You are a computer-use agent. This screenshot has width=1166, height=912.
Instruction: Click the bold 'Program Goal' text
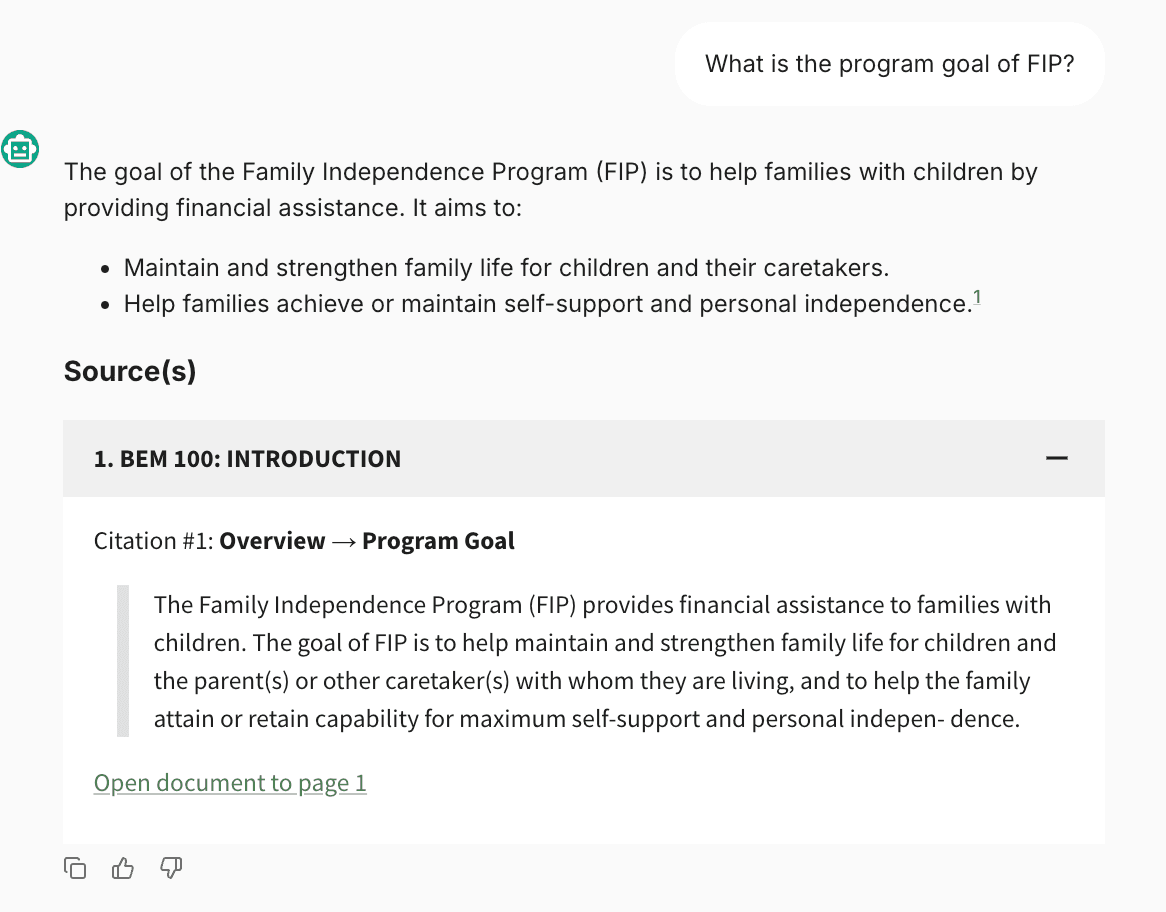point(438,542)
